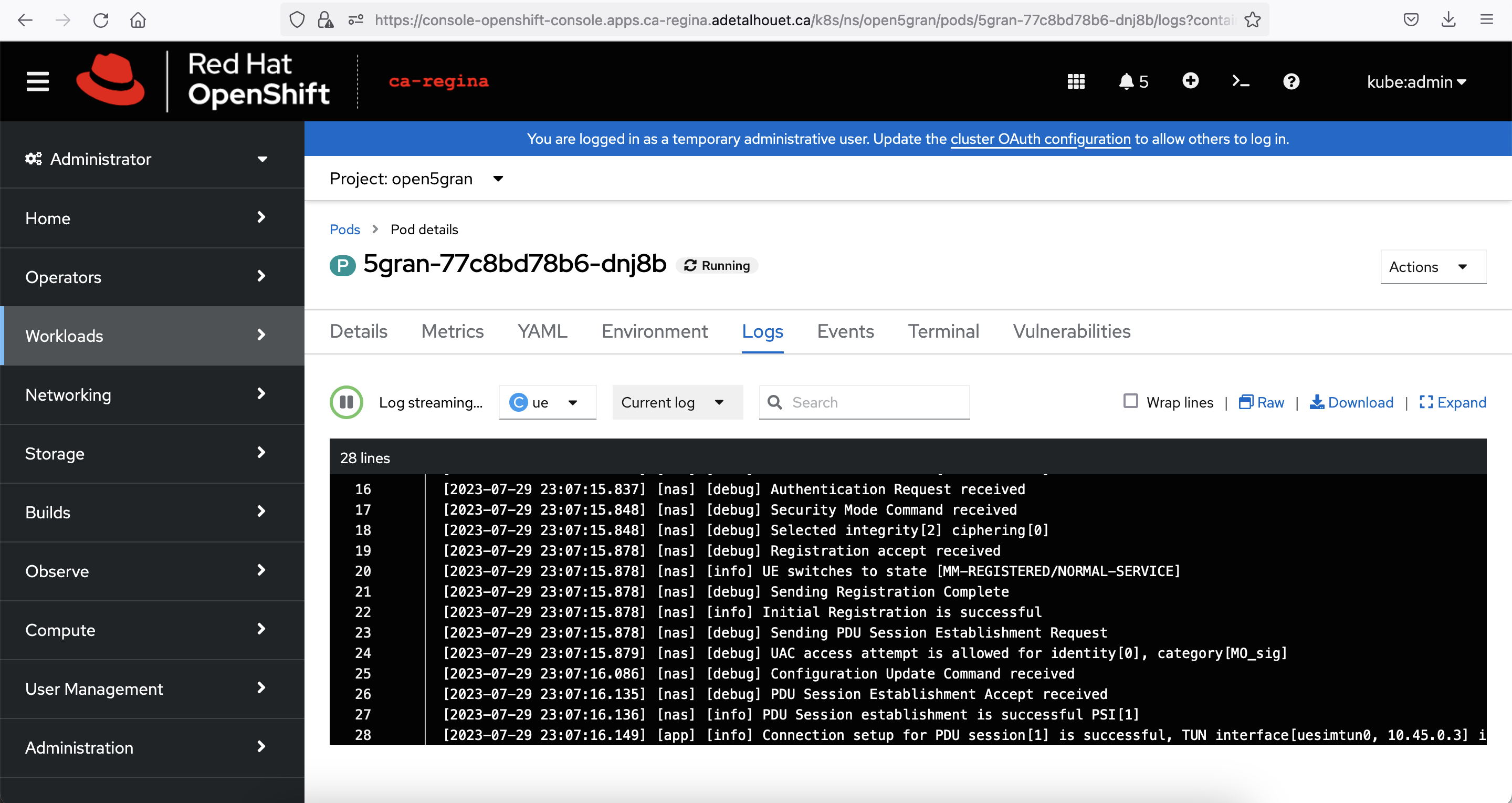
Task: Click the cluster OAuth configuration link
Action: tap(1040, 139)
